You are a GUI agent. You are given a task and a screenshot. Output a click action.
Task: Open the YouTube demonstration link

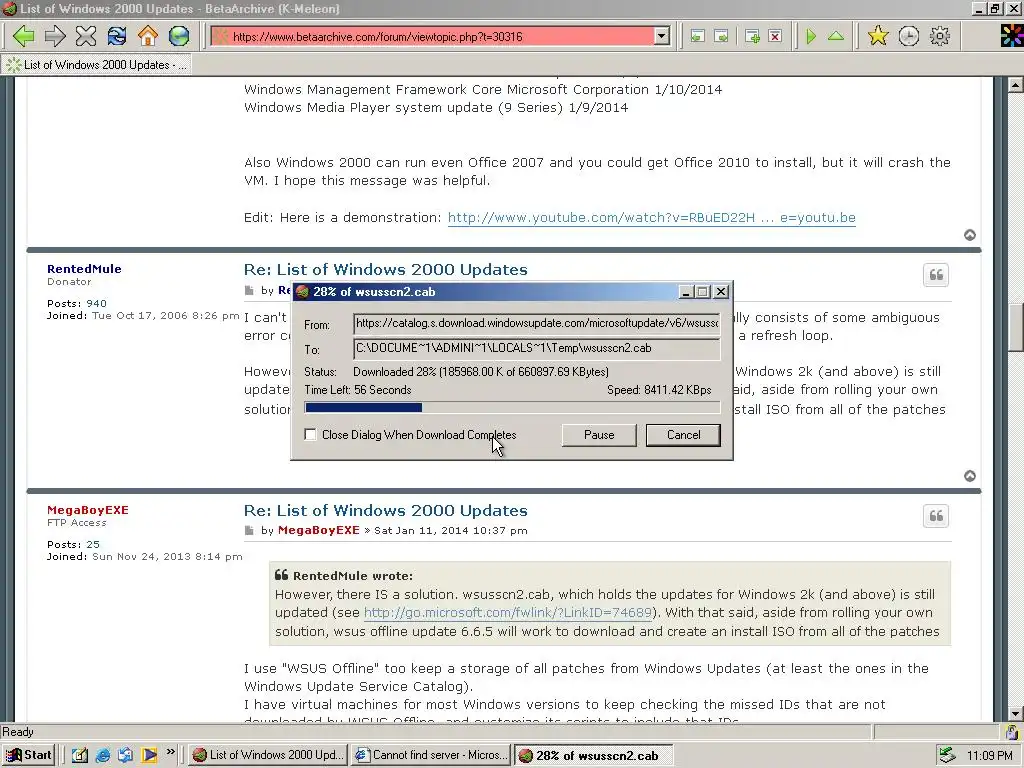tap(652, 217)
